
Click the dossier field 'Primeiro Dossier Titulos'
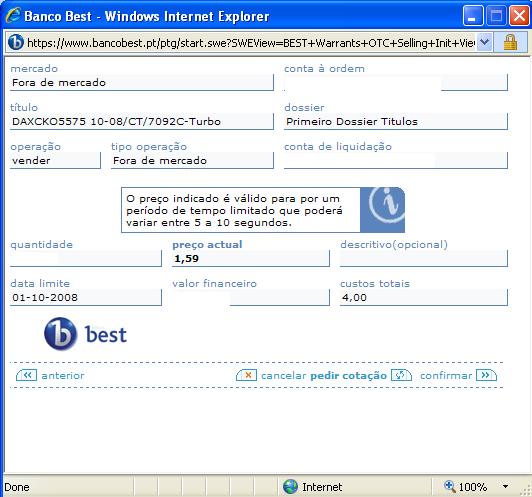click(x=396, y=122)
